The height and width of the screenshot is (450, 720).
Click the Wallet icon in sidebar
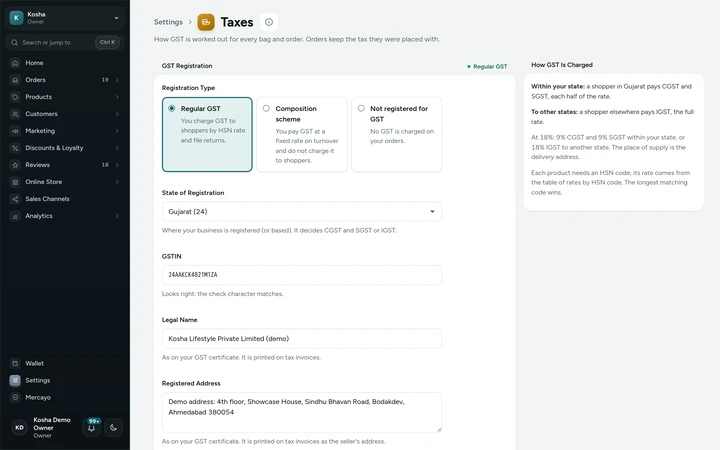click(x=15, y=363)
